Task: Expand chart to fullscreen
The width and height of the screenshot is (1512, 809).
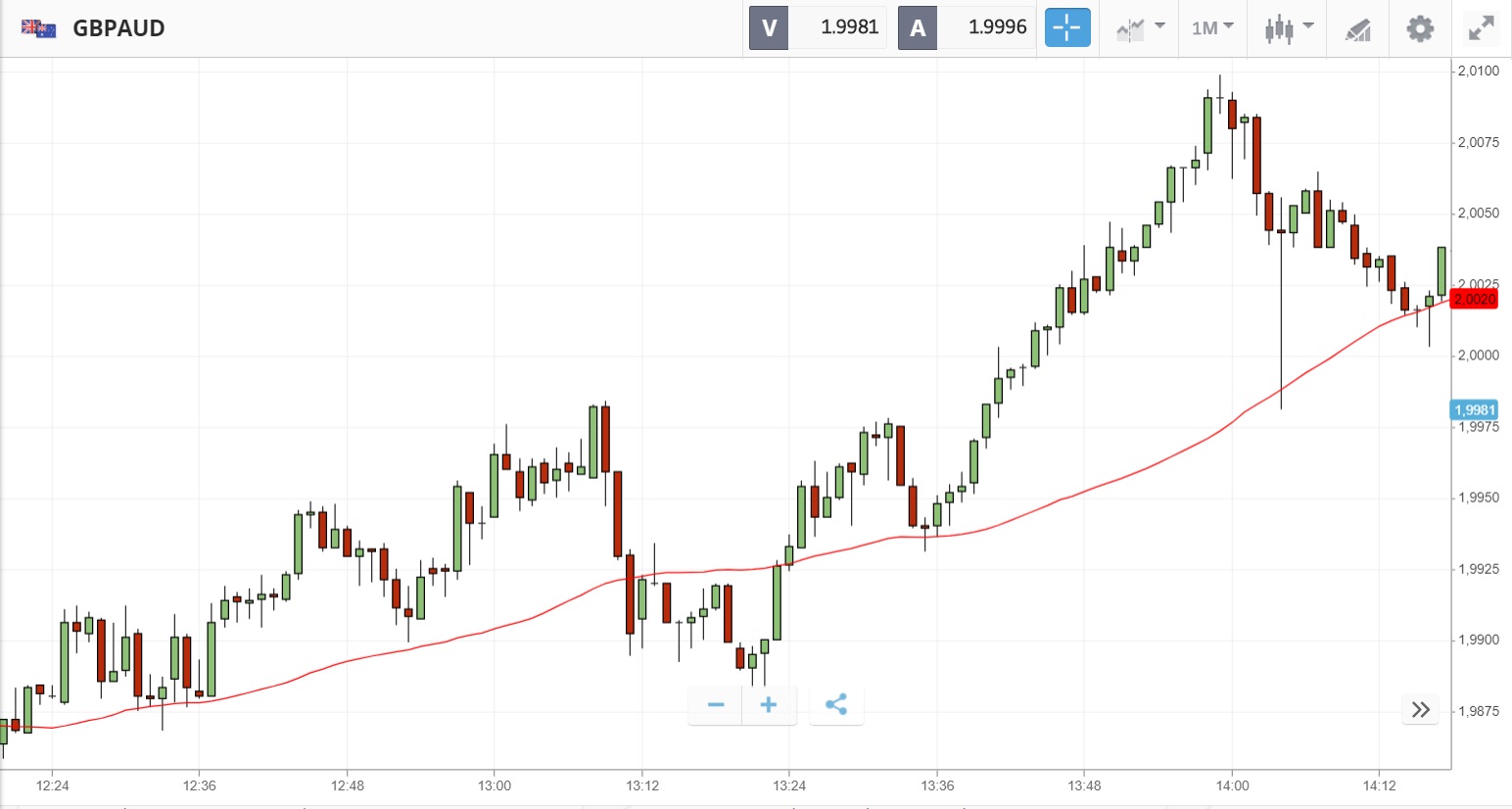Action: (x=1482, y=28)
